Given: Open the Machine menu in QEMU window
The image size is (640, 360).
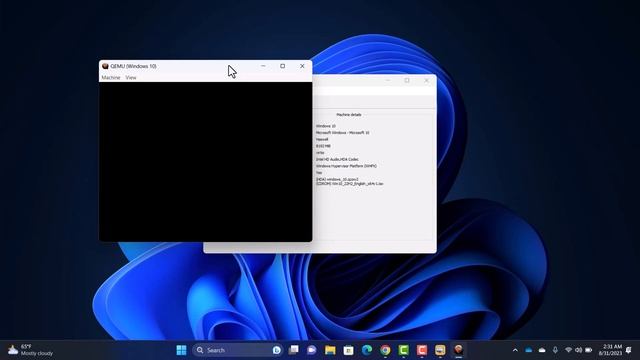Looking at the screenshot, I should click(x=111, y=78).
